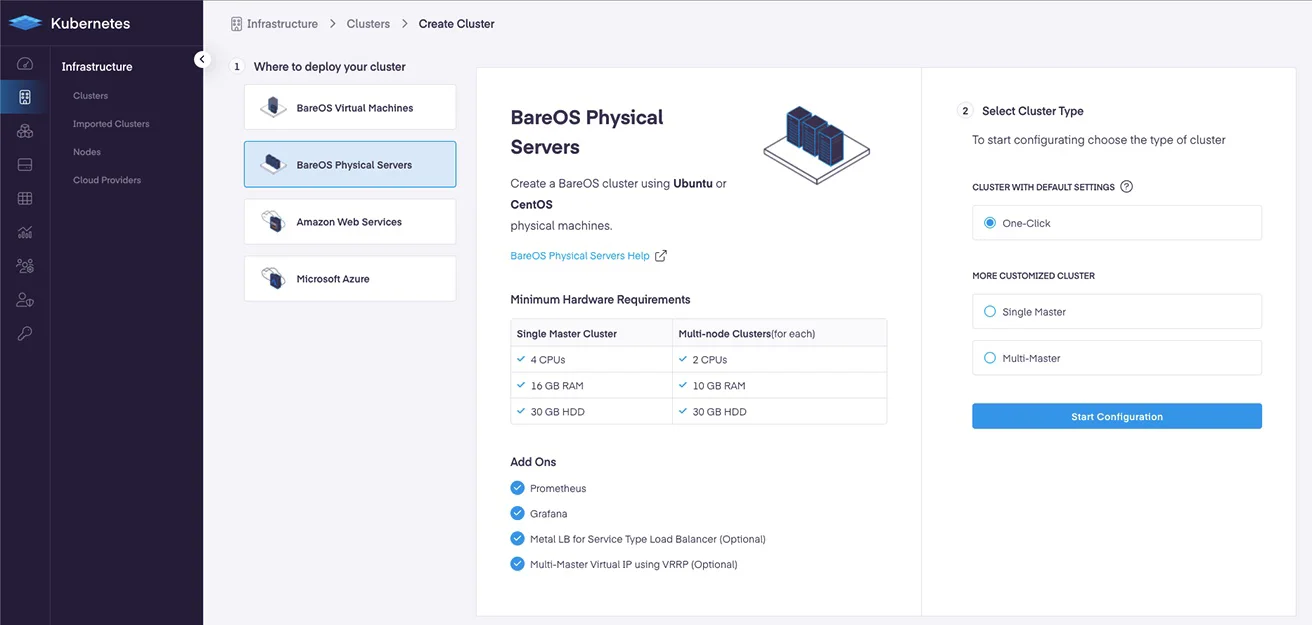
Task: Open Cloud Providers in the Infrastructure menu
Action: tap(107, 180)
